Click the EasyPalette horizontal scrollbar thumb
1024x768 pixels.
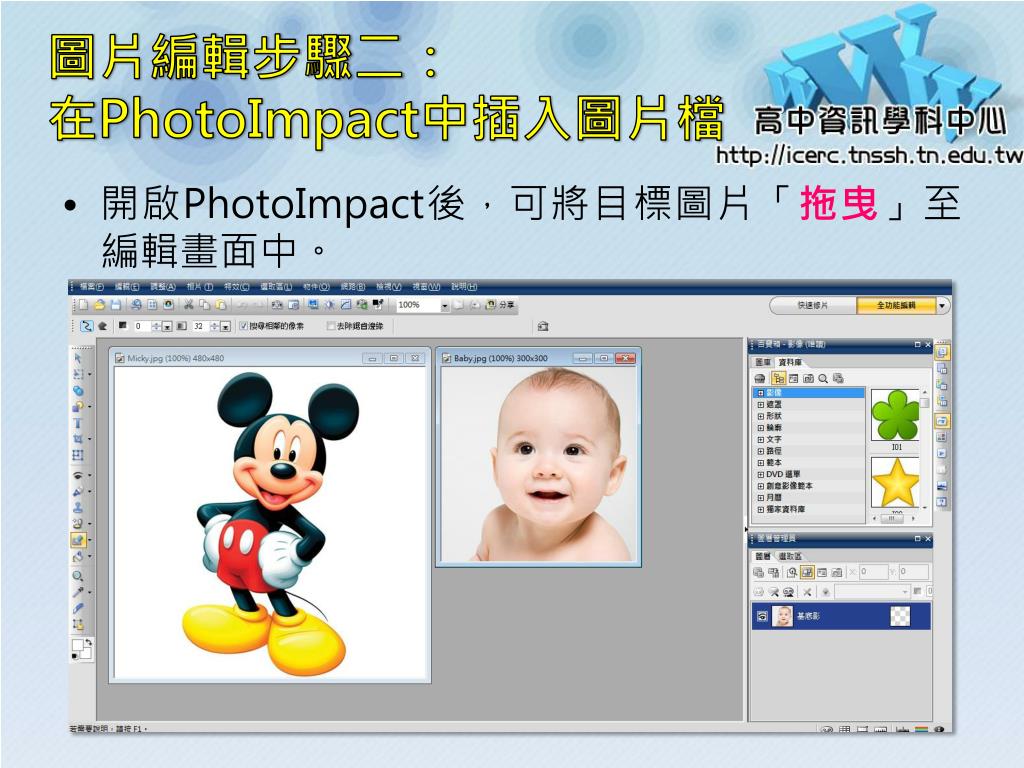click(892, 518)
